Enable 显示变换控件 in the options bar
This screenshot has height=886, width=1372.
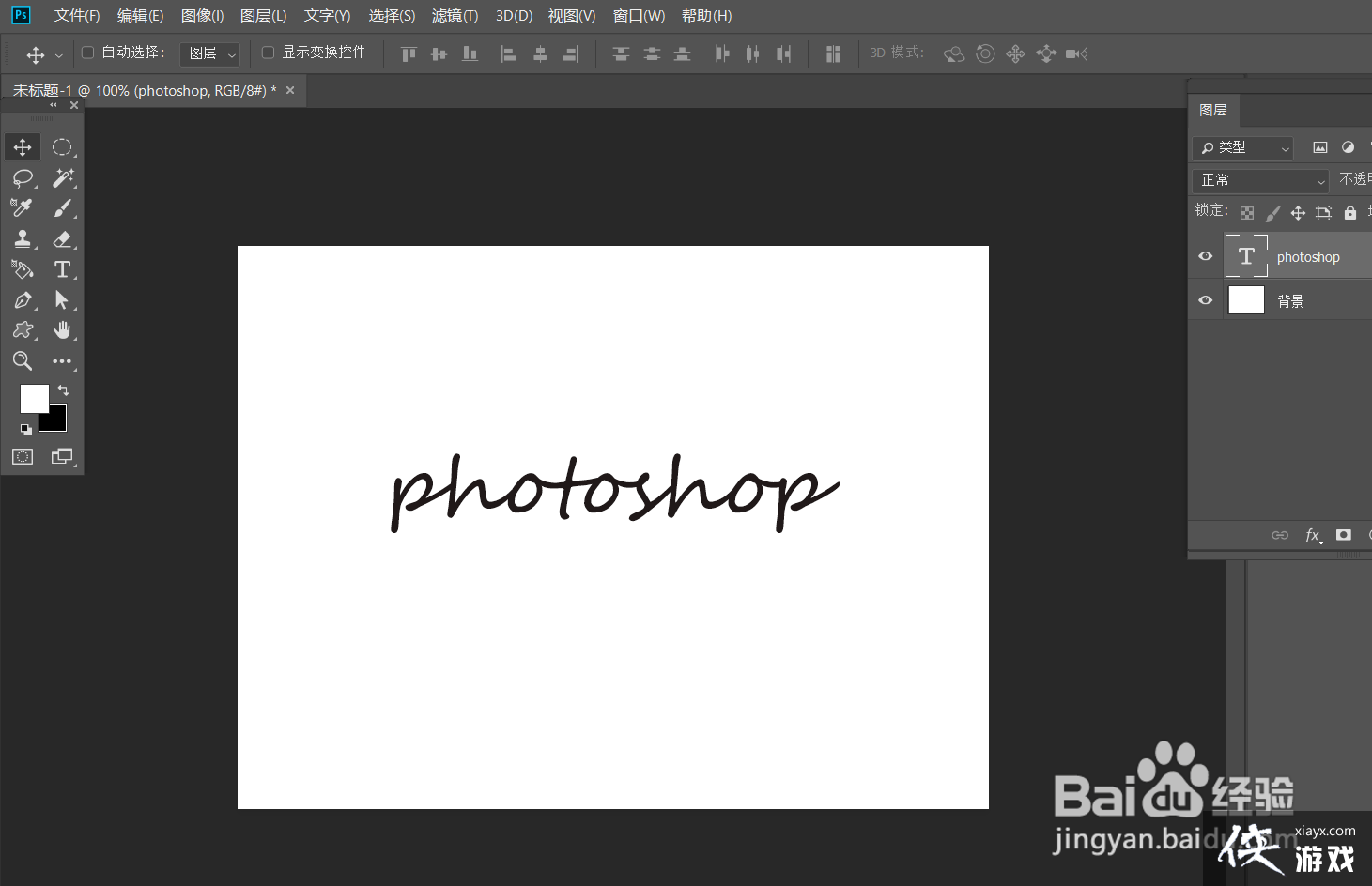[268, 52]
